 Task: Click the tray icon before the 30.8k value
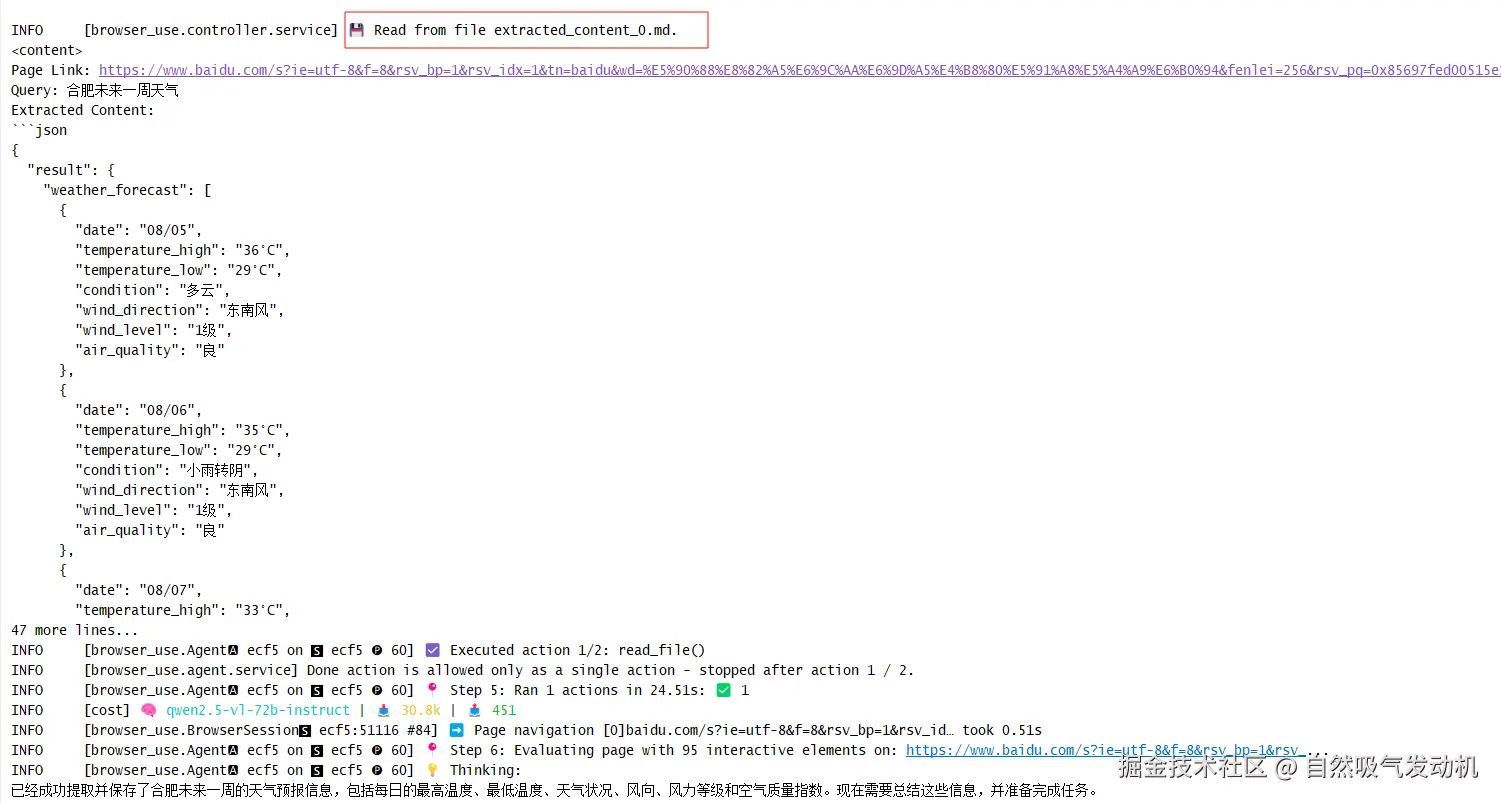383,710
